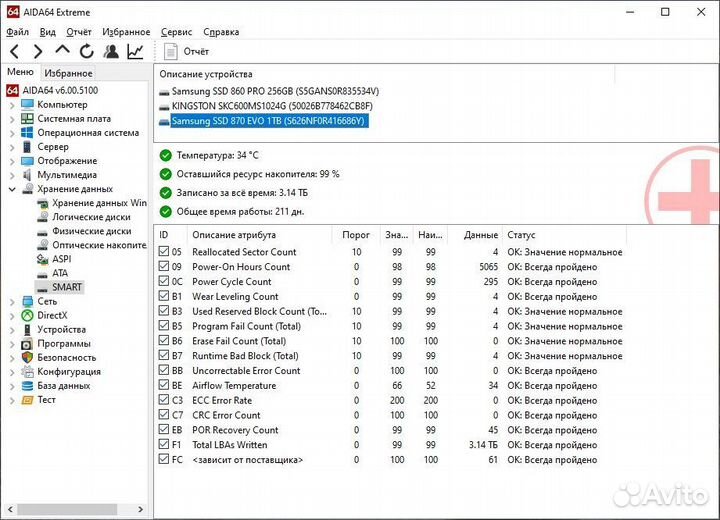Select the ATA item in tree
The height and width of the screenshot is (520, 720).
click(60, 273)
